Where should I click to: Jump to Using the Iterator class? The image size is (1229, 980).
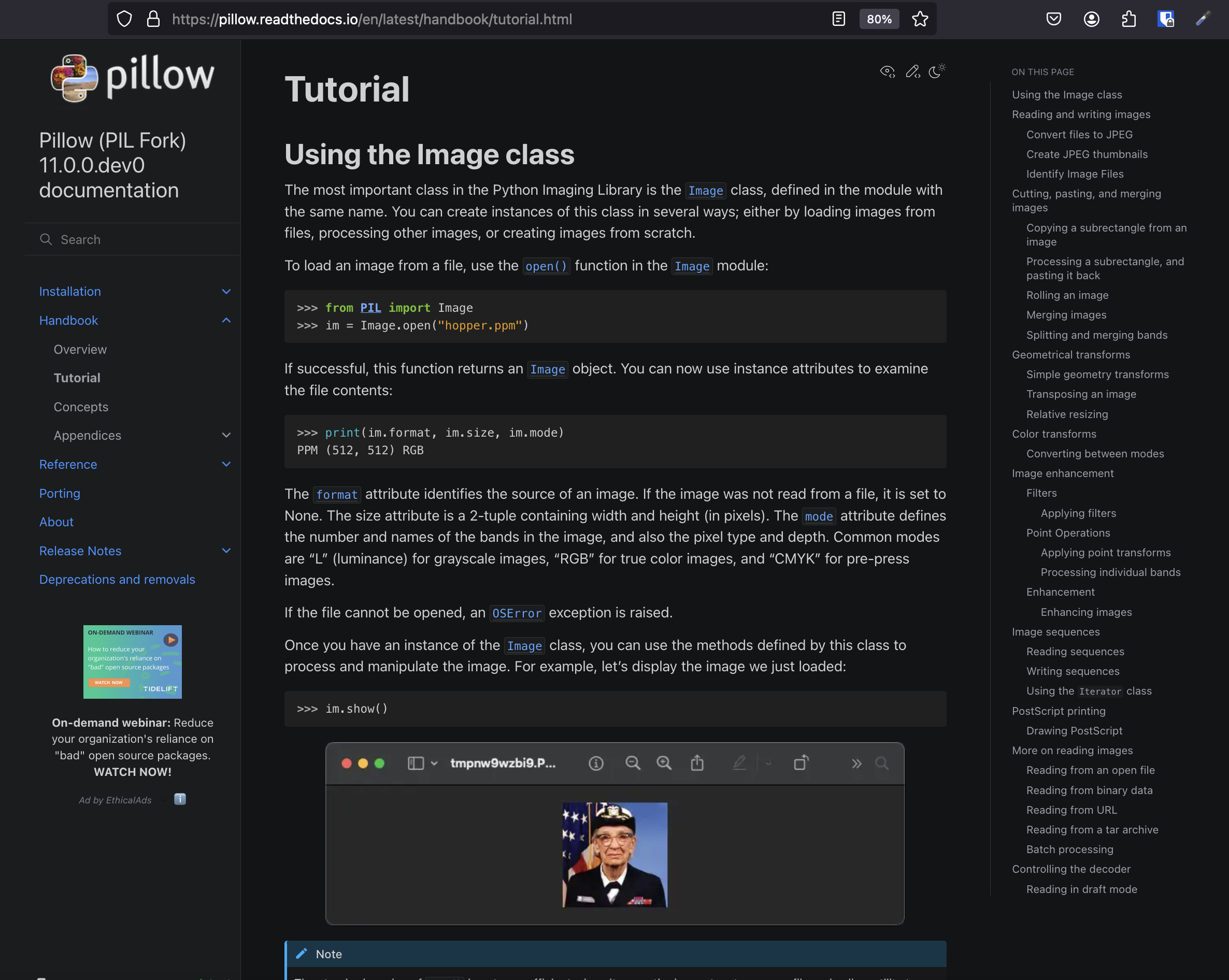click(x=1088, y=691)
